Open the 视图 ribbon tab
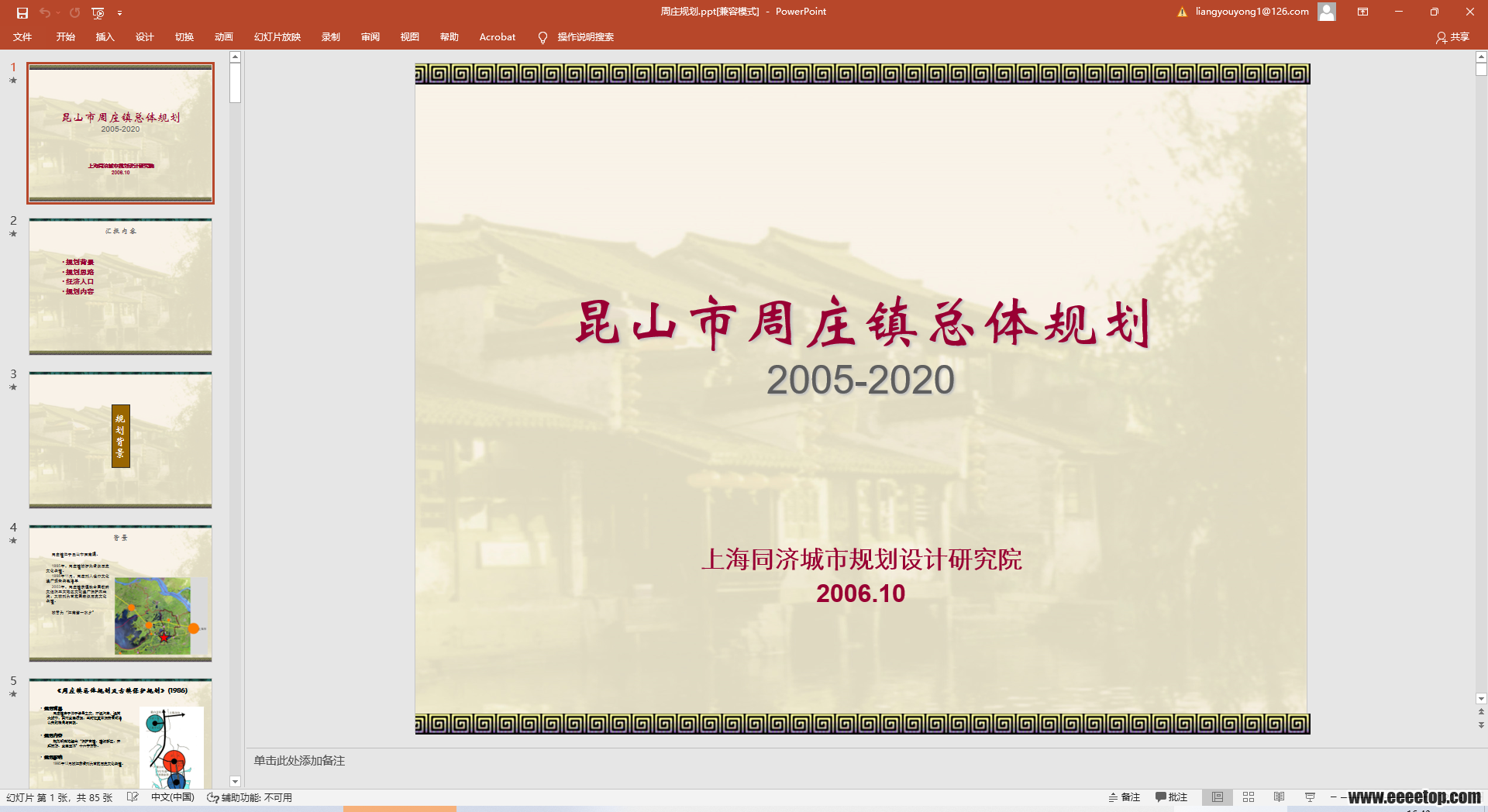The image size is (1488, 812). (x=410, y=36)
